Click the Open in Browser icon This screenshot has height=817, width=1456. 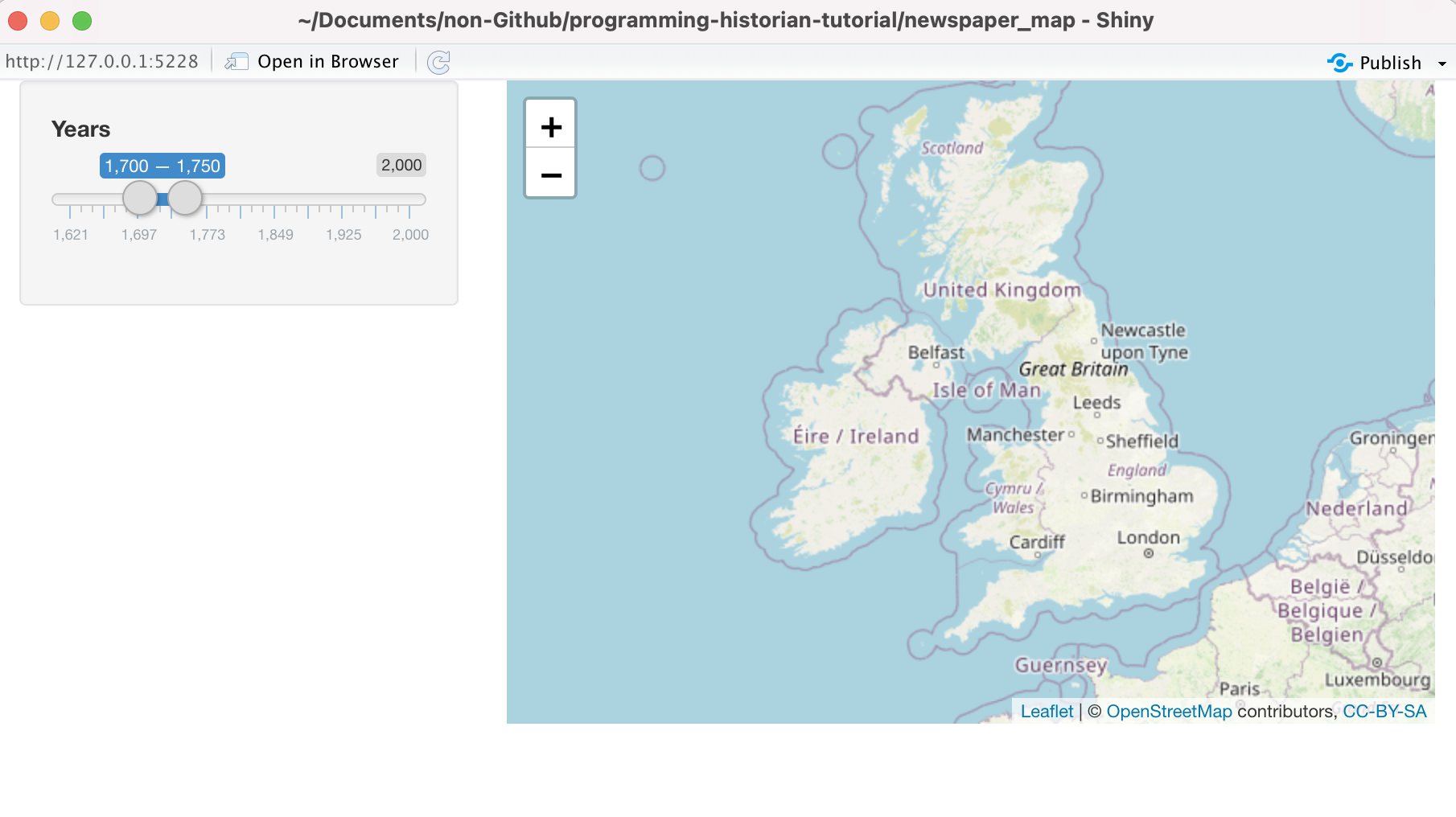point(237,61)
